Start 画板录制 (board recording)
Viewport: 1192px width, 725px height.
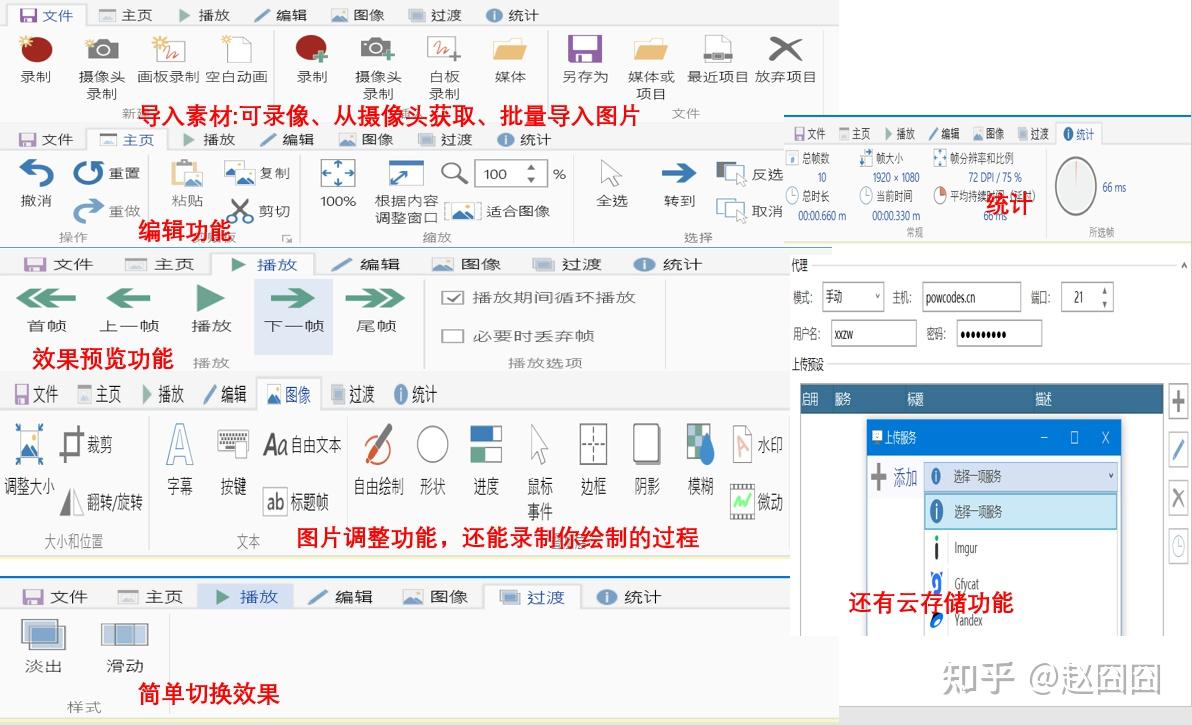[x=168, y=59]
